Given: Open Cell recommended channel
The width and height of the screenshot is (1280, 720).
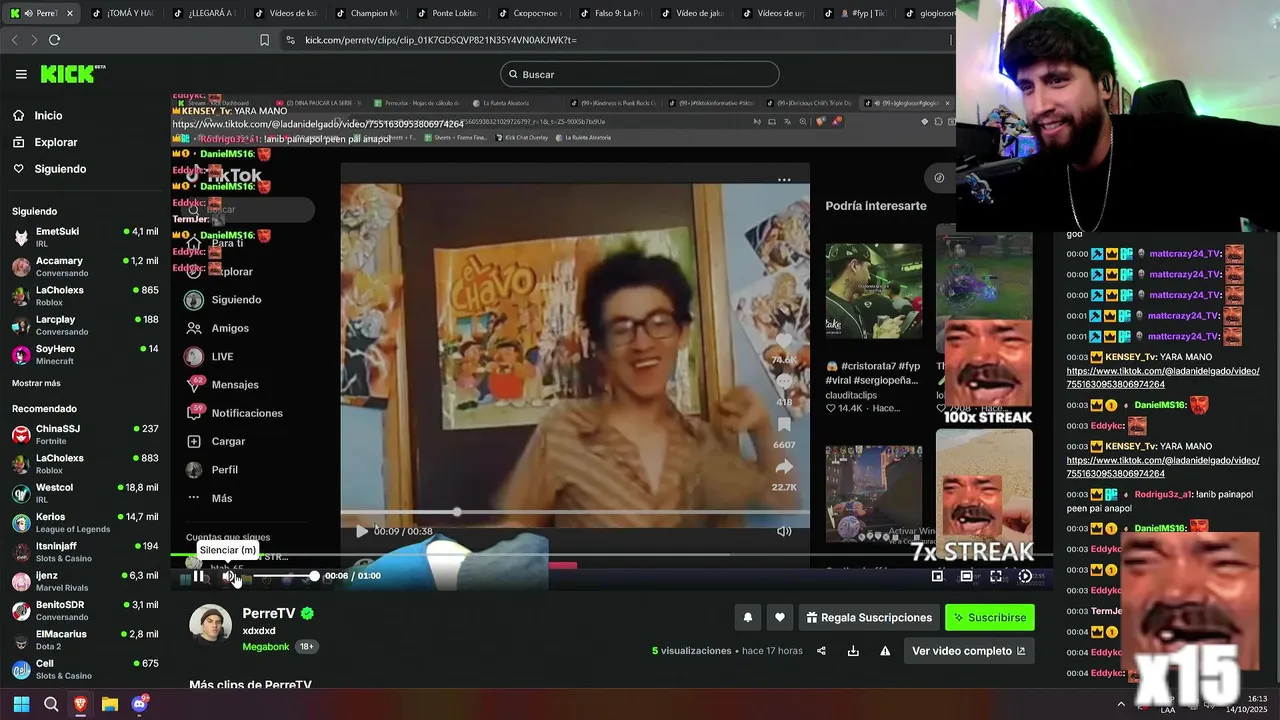Looking at the screenshot, I should [85, 669].
